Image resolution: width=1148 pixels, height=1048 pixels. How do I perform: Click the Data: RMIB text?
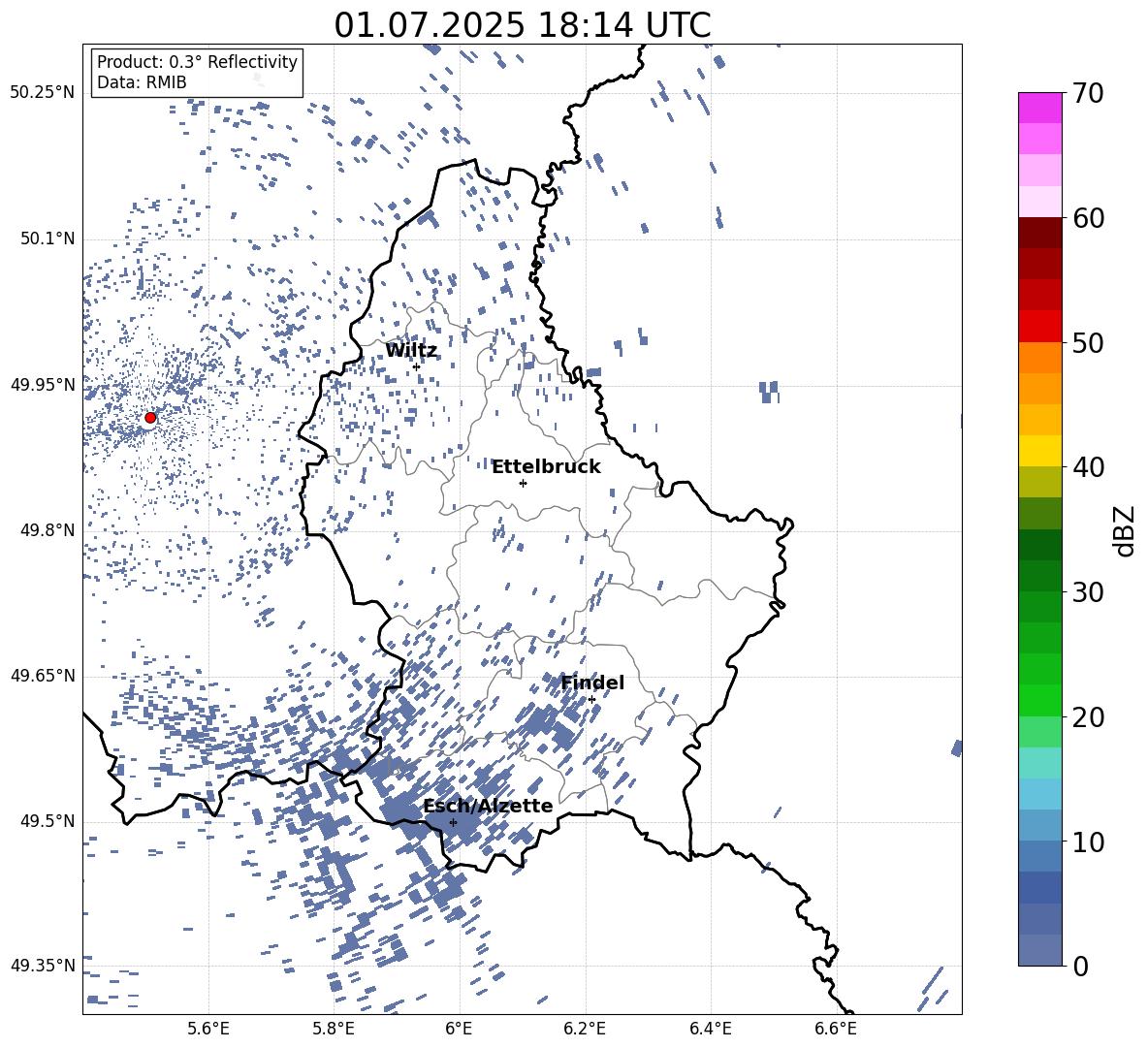[142, 82]
